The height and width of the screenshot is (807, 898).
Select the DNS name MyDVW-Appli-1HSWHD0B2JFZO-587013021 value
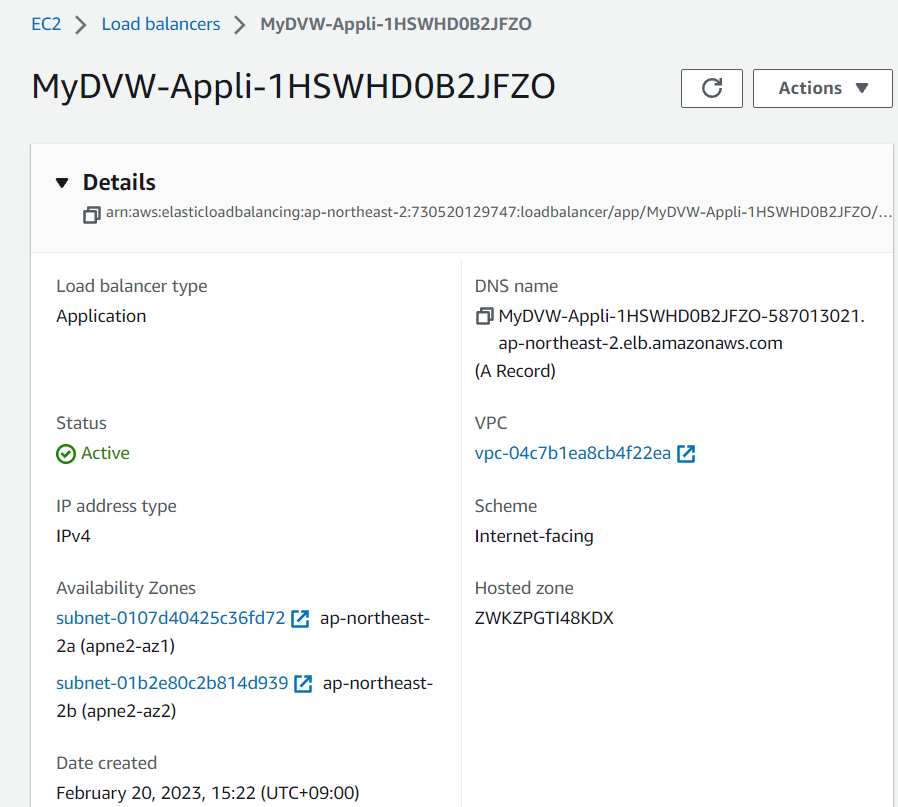tap(682, 316)
